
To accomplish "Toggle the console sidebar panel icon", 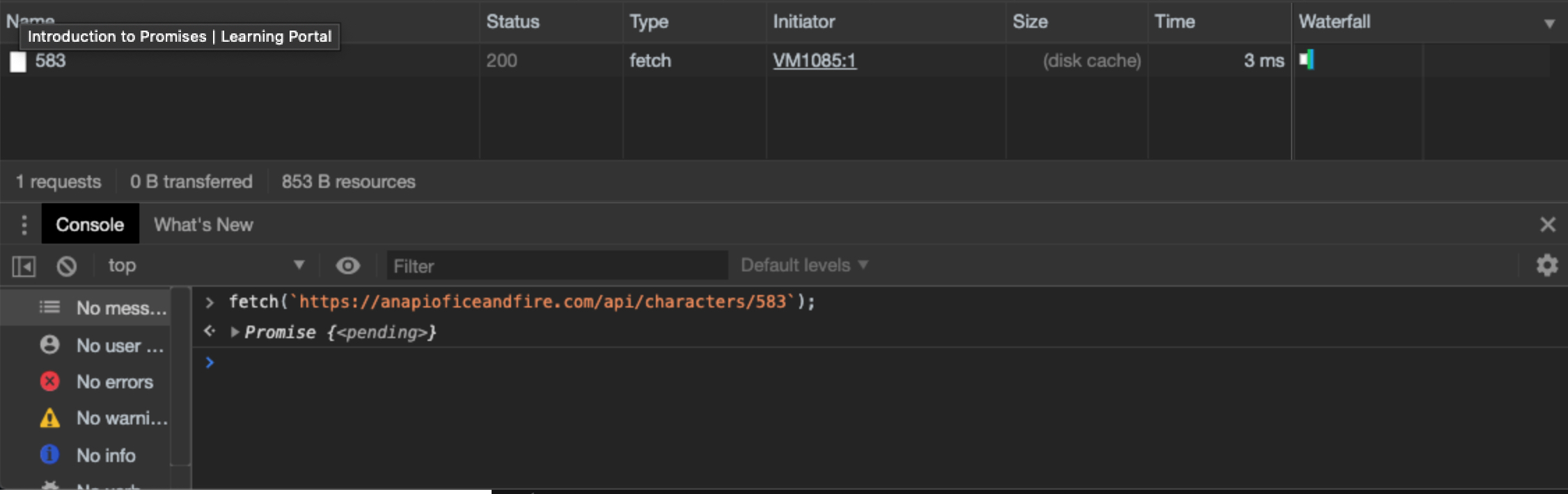I will (x=24, y=266).
